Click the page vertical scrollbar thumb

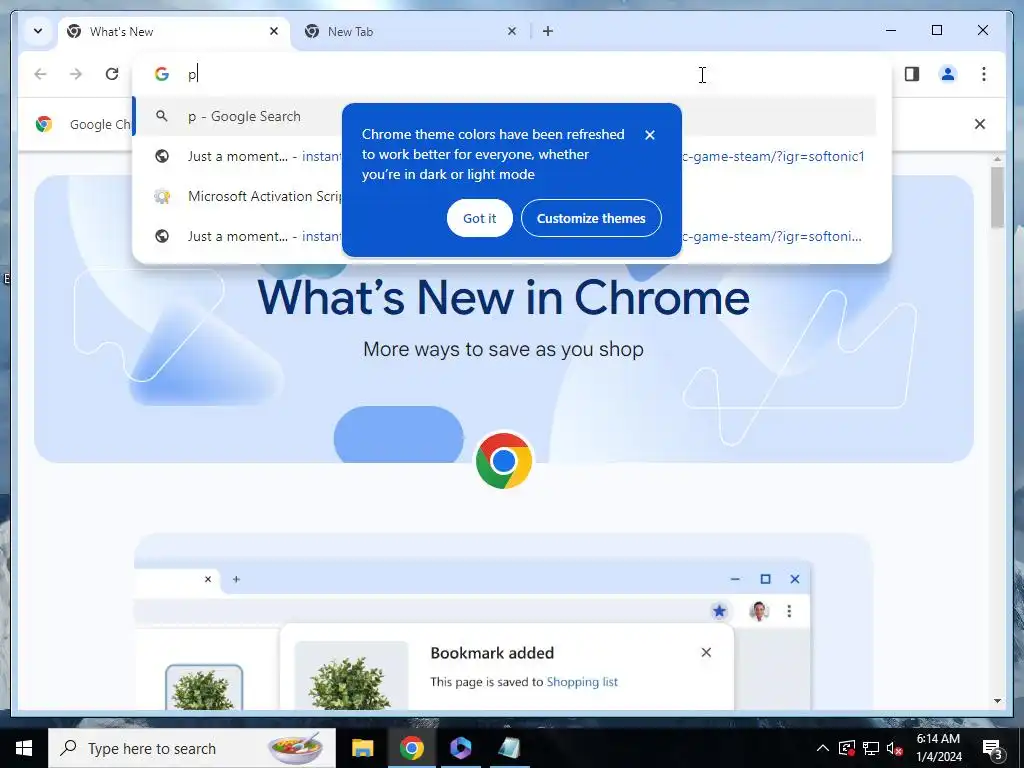[x=997, y=197]
